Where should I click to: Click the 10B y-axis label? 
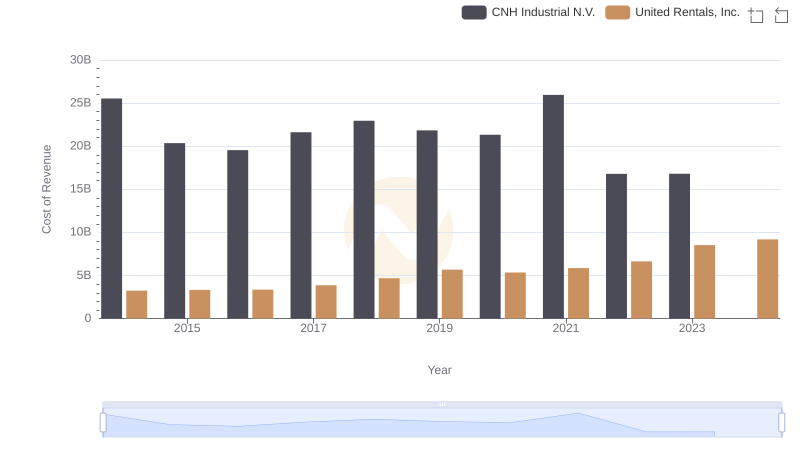pos(81,232)
